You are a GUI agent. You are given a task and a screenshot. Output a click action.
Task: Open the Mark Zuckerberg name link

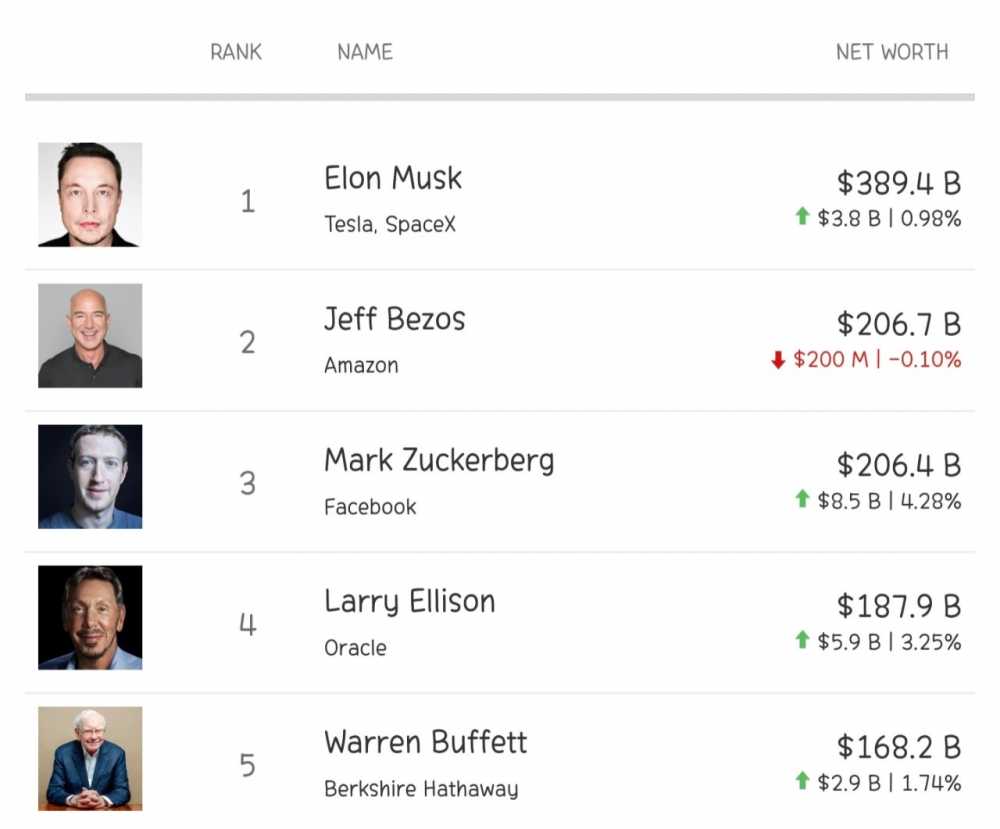pos(439,461)
